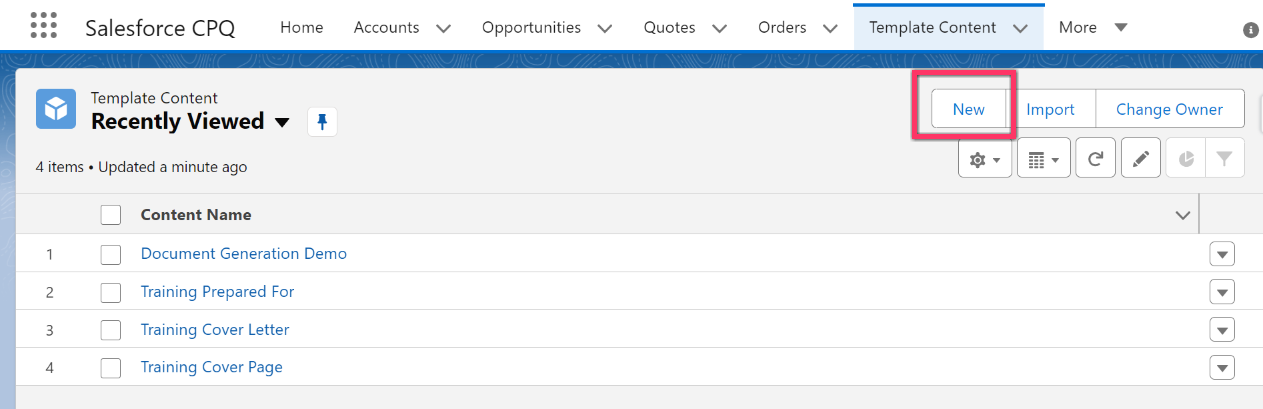Image resolution: width=1263 pixels, height=409 pixels.
Task: Open row actions for Training Prepared For
Action: pos(1222,292)
